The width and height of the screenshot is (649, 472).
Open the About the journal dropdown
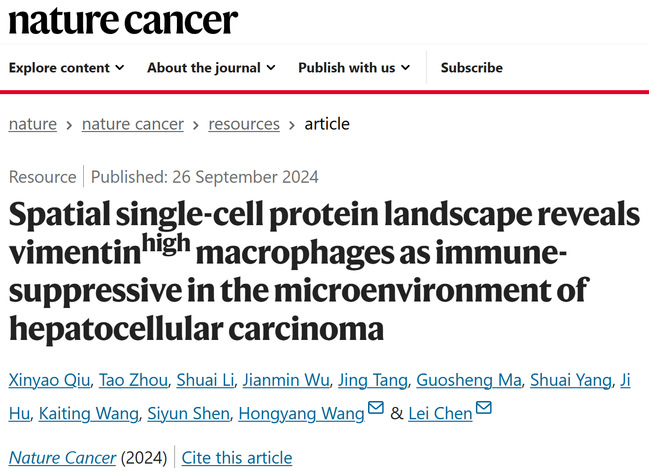coord(210,68)
